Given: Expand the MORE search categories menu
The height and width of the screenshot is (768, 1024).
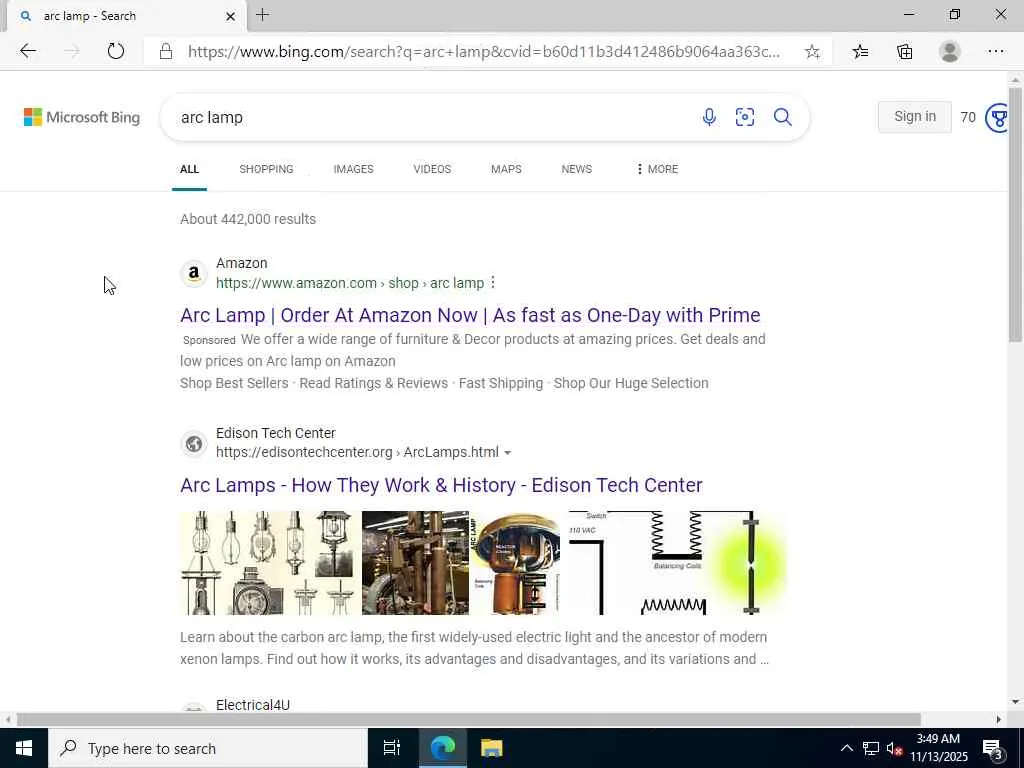Looking at the screenshot, I should point(657,169).
